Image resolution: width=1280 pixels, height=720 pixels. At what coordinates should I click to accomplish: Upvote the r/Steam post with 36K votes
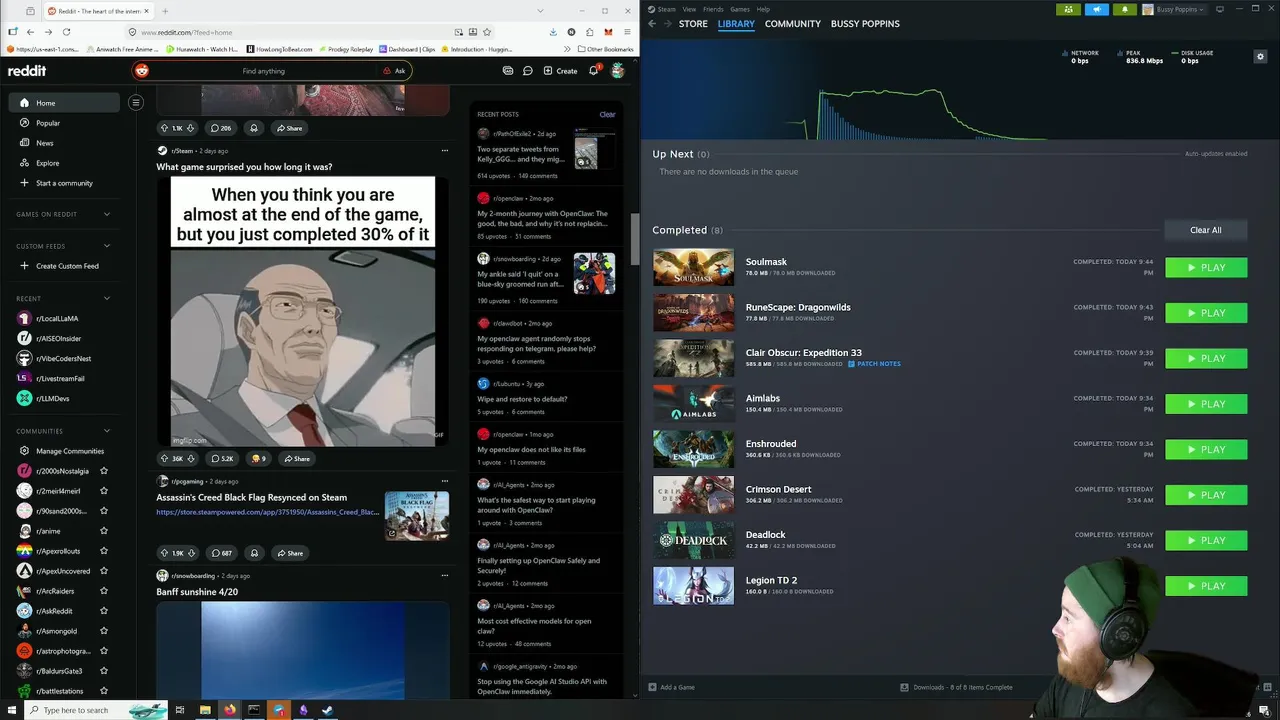[164, 458]
